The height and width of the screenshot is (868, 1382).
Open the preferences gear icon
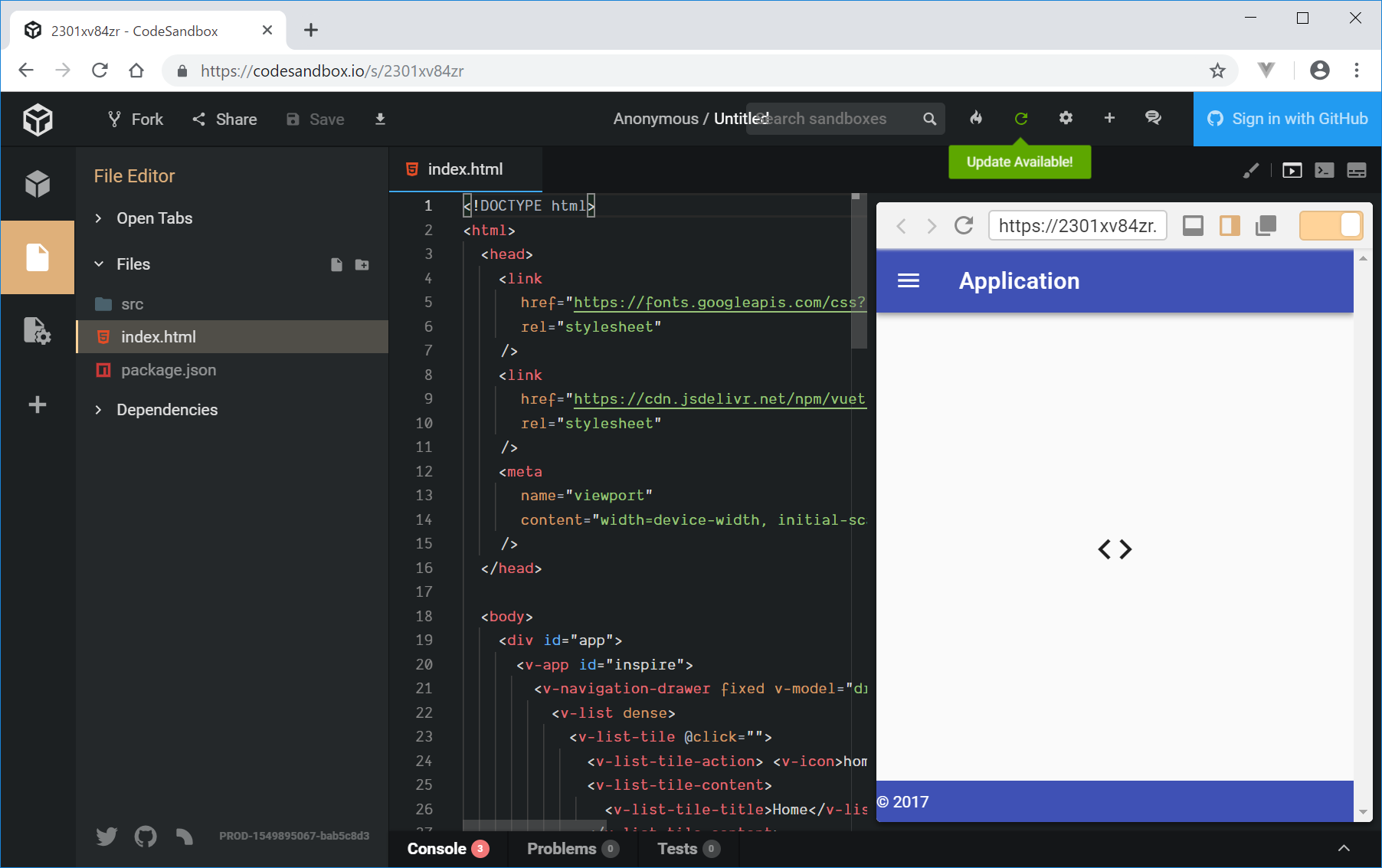1066,118
